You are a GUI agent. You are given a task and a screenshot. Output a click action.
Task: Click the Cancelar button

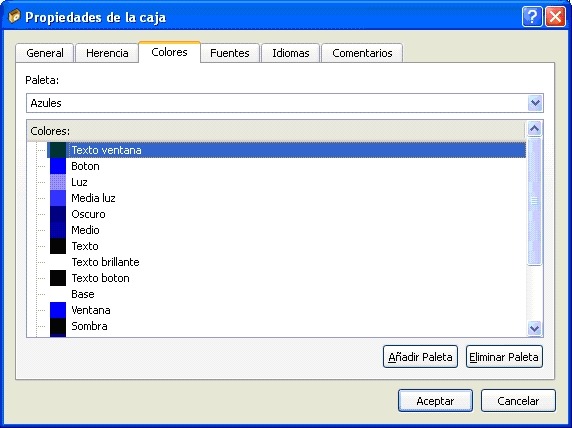tap(518, 401)
